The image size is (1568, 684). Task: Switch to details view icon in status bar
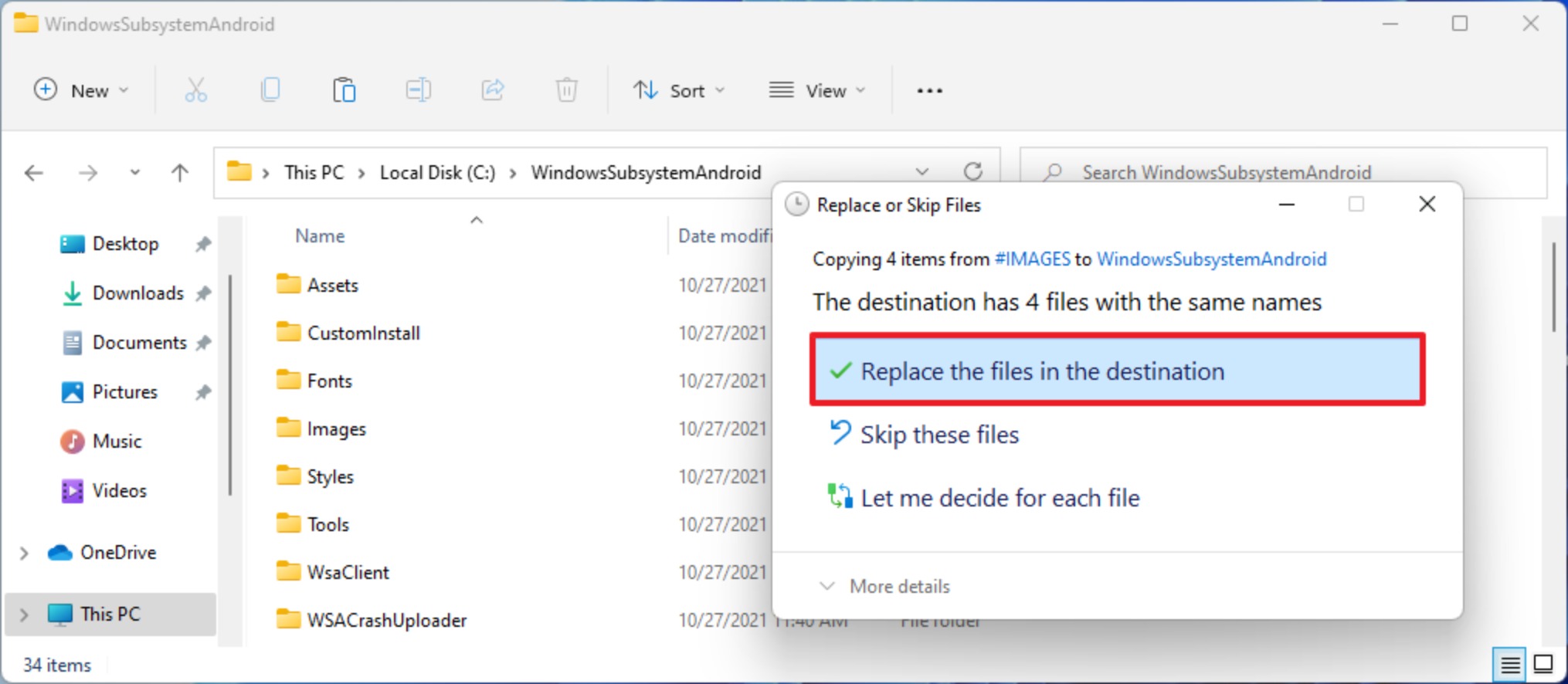[x=1509, y=664]
